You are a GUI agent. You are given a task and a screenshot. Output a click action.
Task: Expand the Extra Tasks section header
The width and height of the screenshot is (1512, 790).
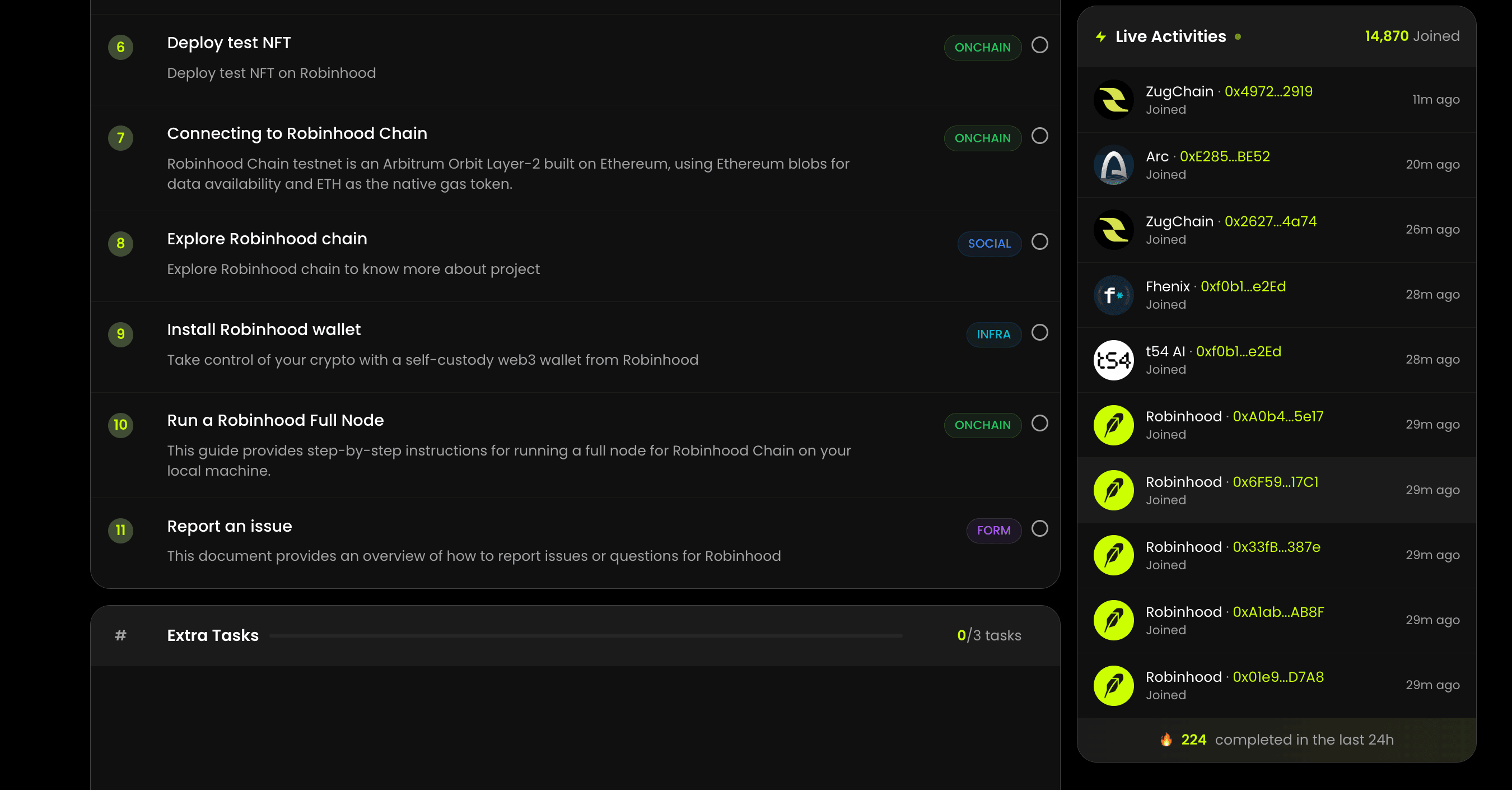point(212,635)
